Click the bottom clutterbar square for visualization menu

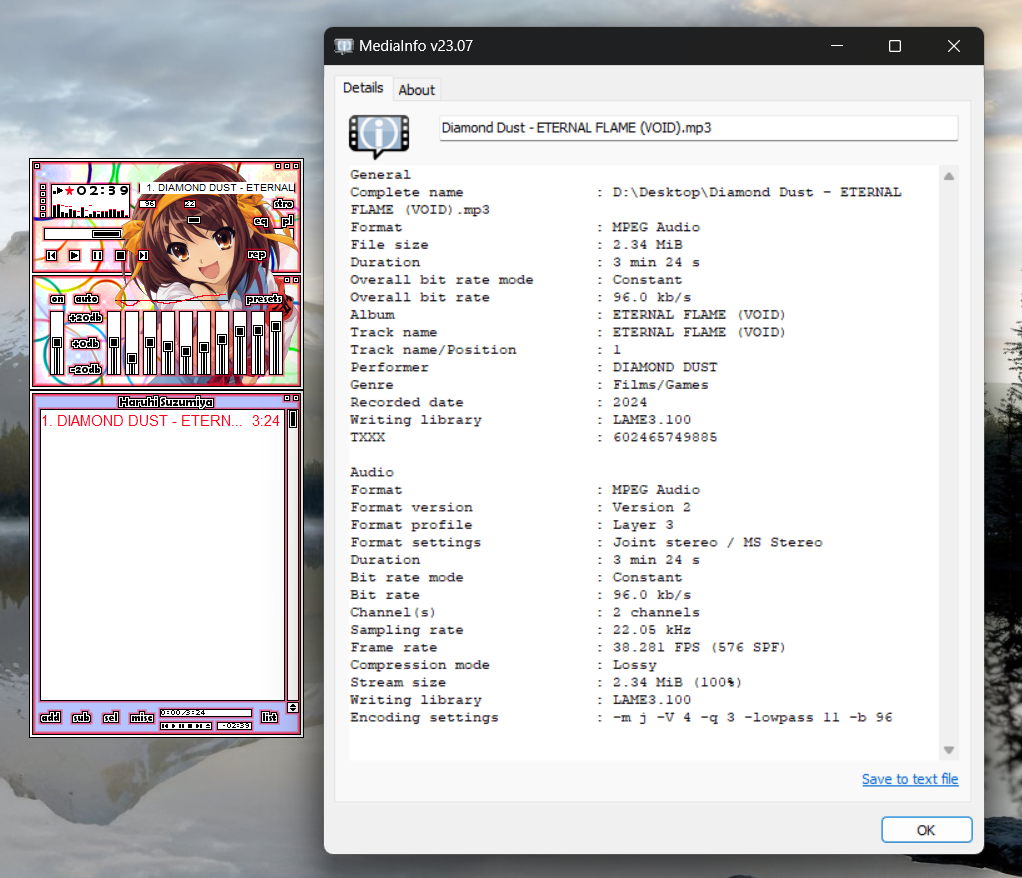[43, 215]
